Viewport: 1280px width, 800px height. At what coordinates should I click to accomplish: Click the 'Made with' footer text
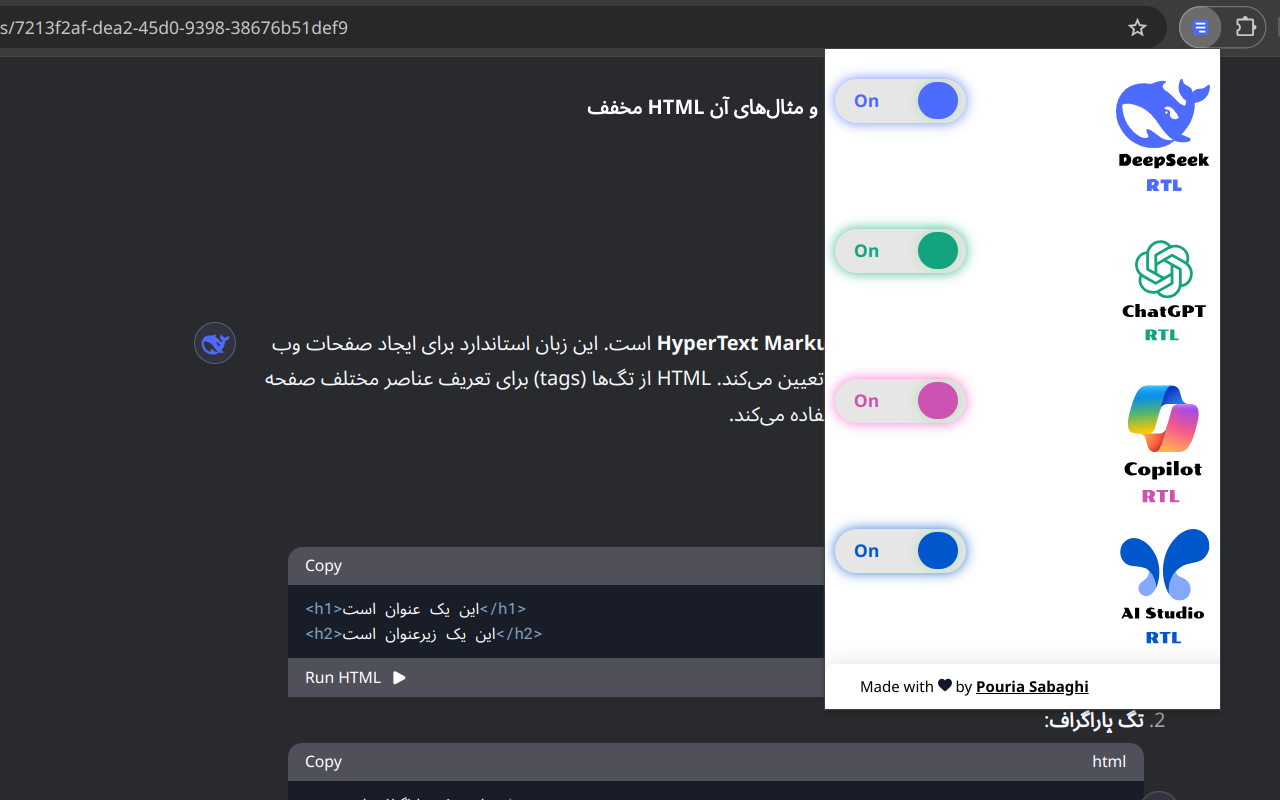click(x=896, y=686)
